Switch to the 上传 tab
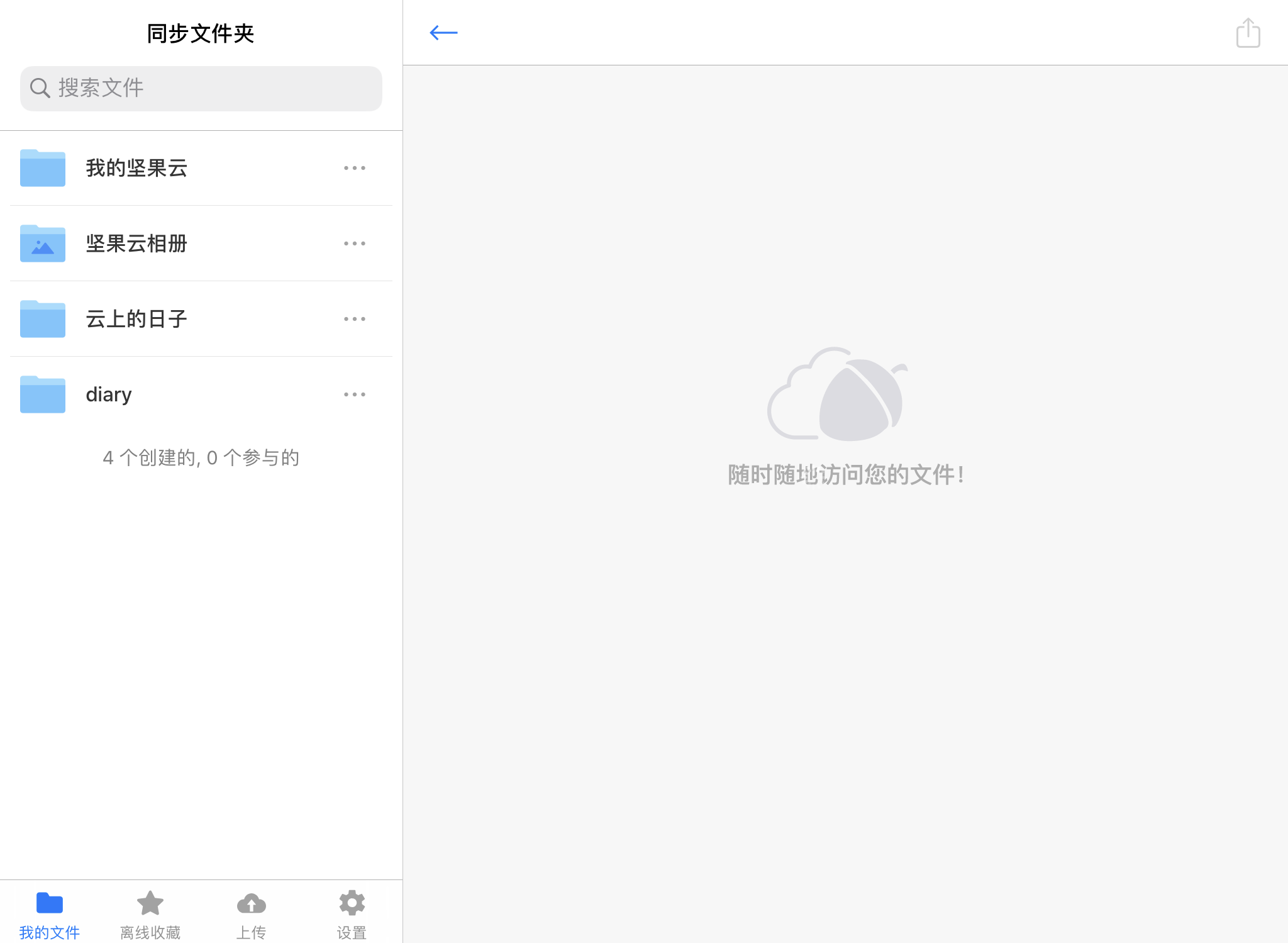The height and width of the screenshot is (943, 1288). click(251, 915)
